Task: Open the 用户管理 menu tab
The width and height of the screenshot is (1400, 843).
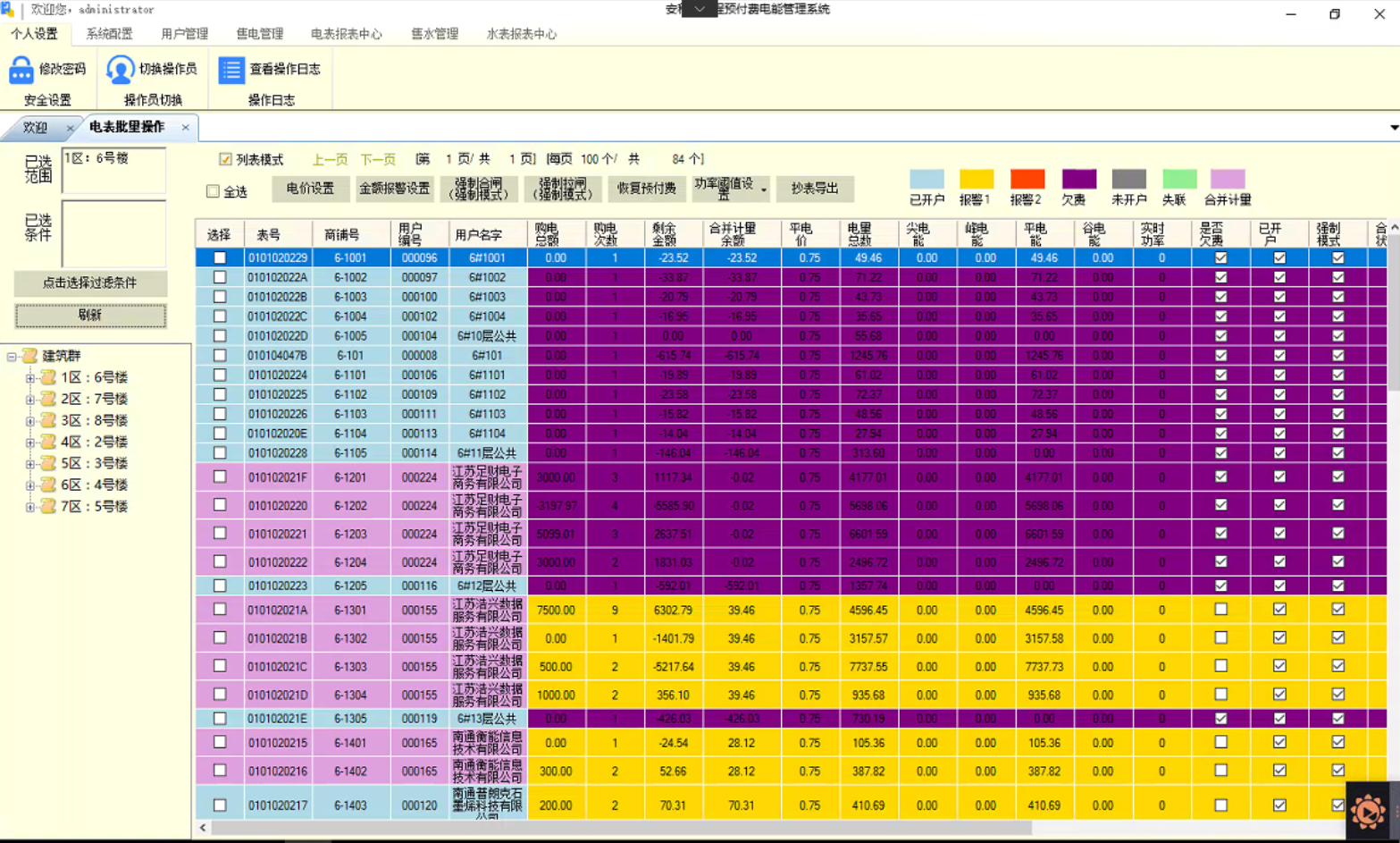Action: click(x=184, y=34)
